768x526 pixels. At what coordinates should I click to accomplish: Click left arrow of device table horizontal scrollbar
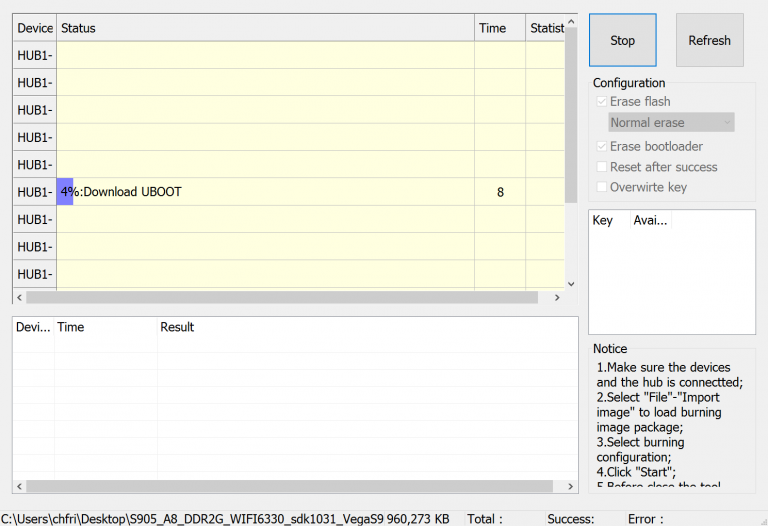[x=20, y=297]
